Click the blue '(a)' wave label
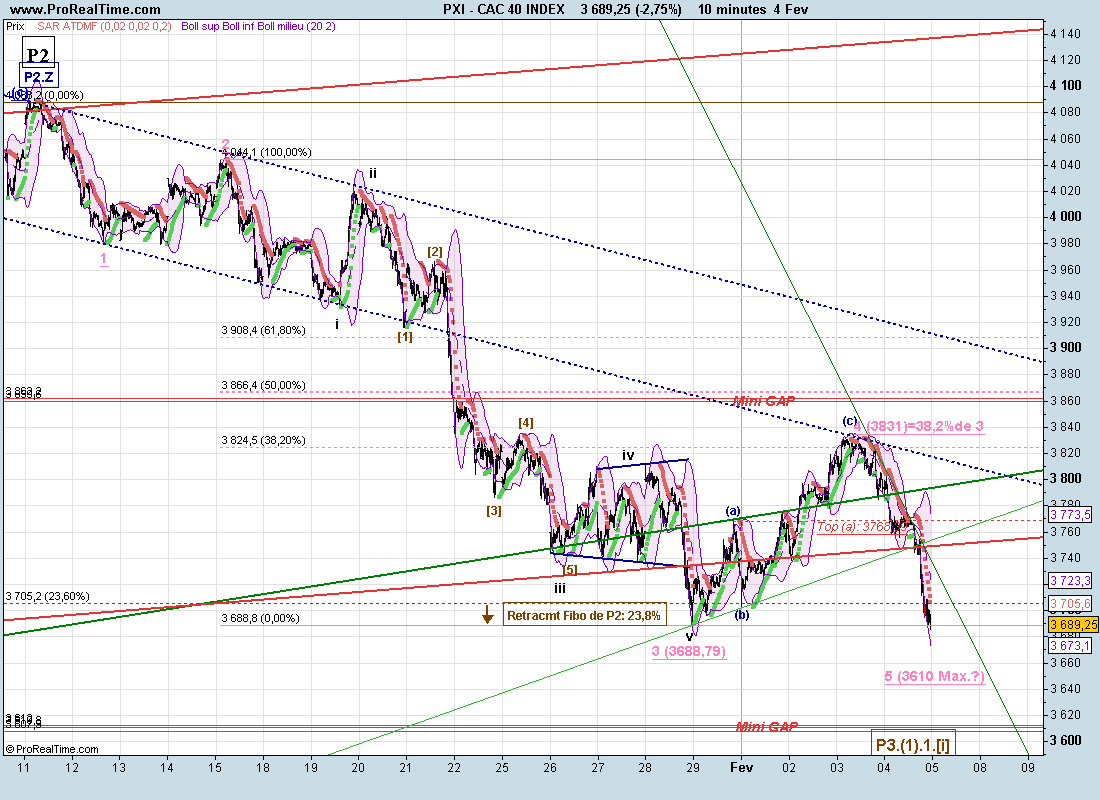The height and width of the screenshot is (800, 1100). (732, 510)
